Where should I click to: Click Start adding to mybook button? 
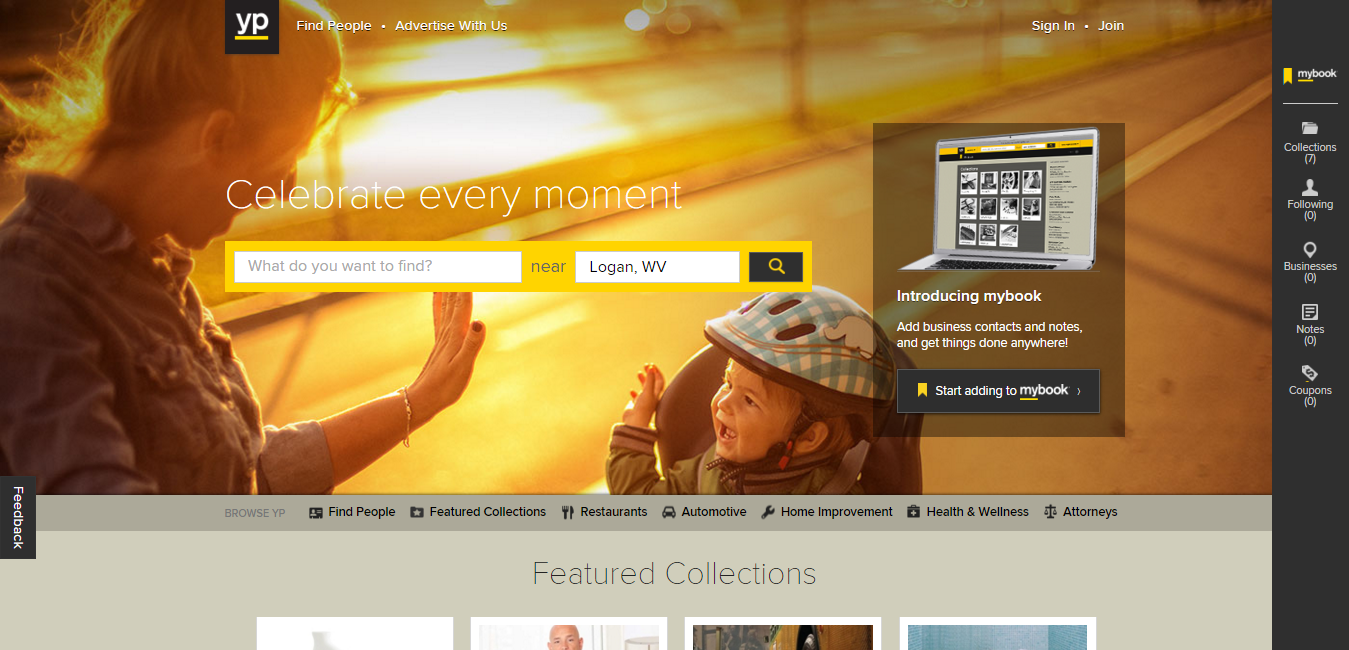(998, 391)
